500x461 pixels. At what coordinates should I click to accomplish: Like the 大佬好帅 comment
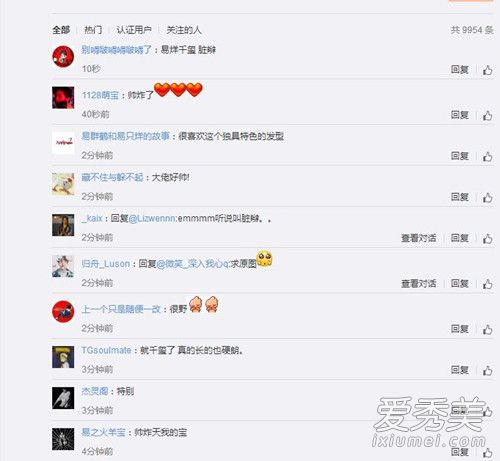(487, 198)
